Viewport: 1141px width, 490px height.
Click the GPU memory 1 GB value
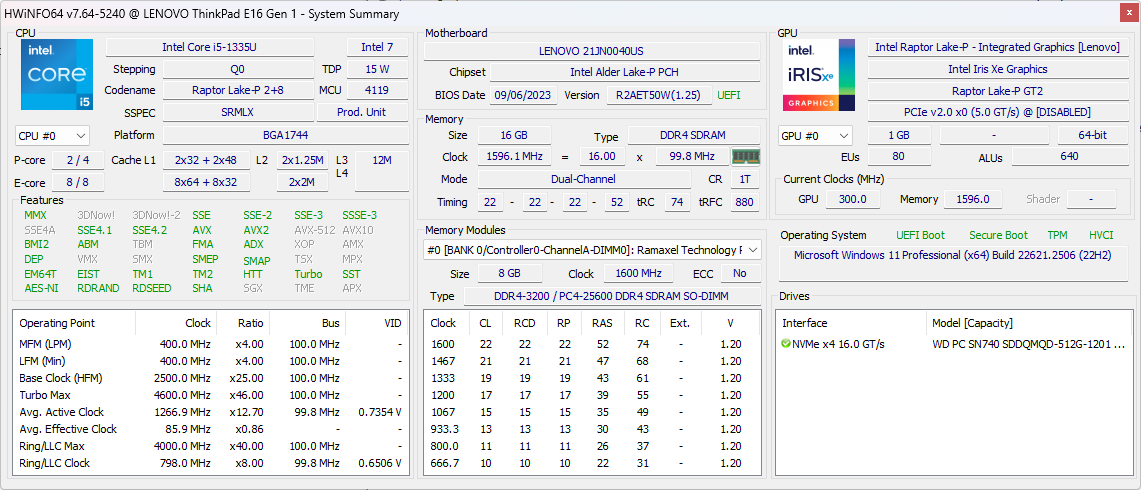tap(899, 135)
